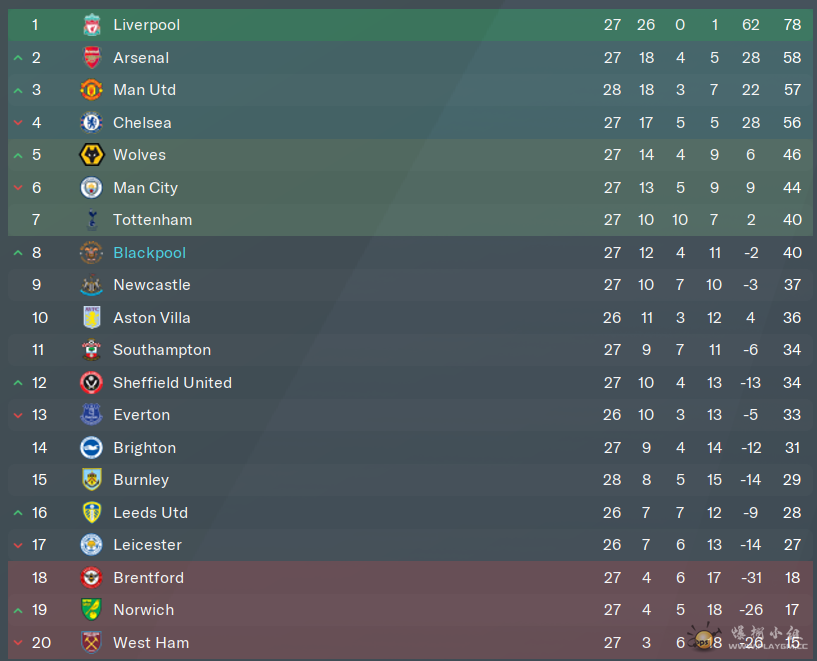
Task: Click Liverpool's 78 points value
Action: coord(792,25)
